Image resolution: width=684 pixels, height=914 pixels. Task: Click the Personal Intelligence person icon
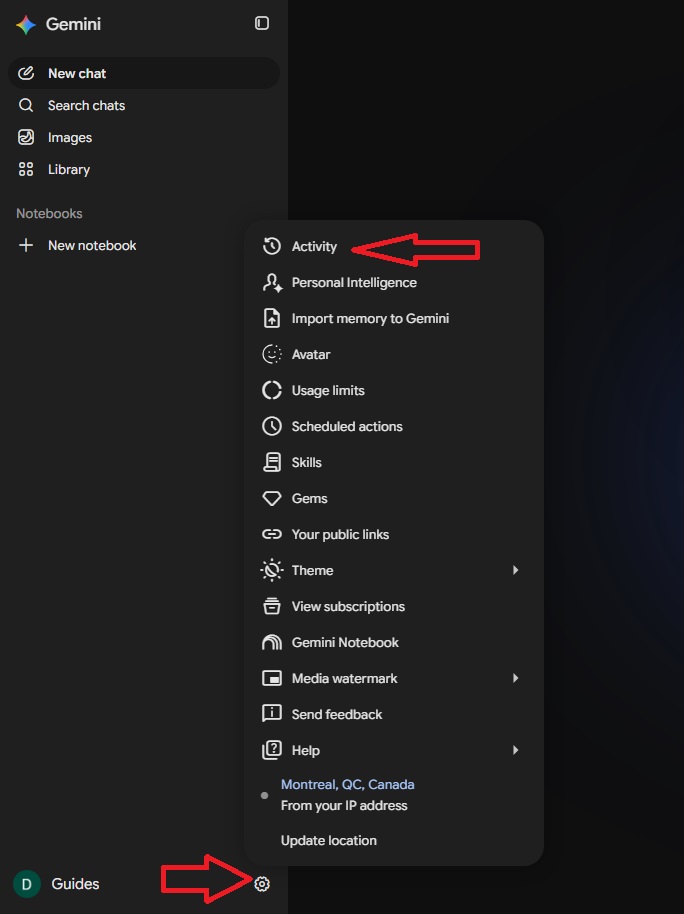pyautogui.click(x=272, y=283)
